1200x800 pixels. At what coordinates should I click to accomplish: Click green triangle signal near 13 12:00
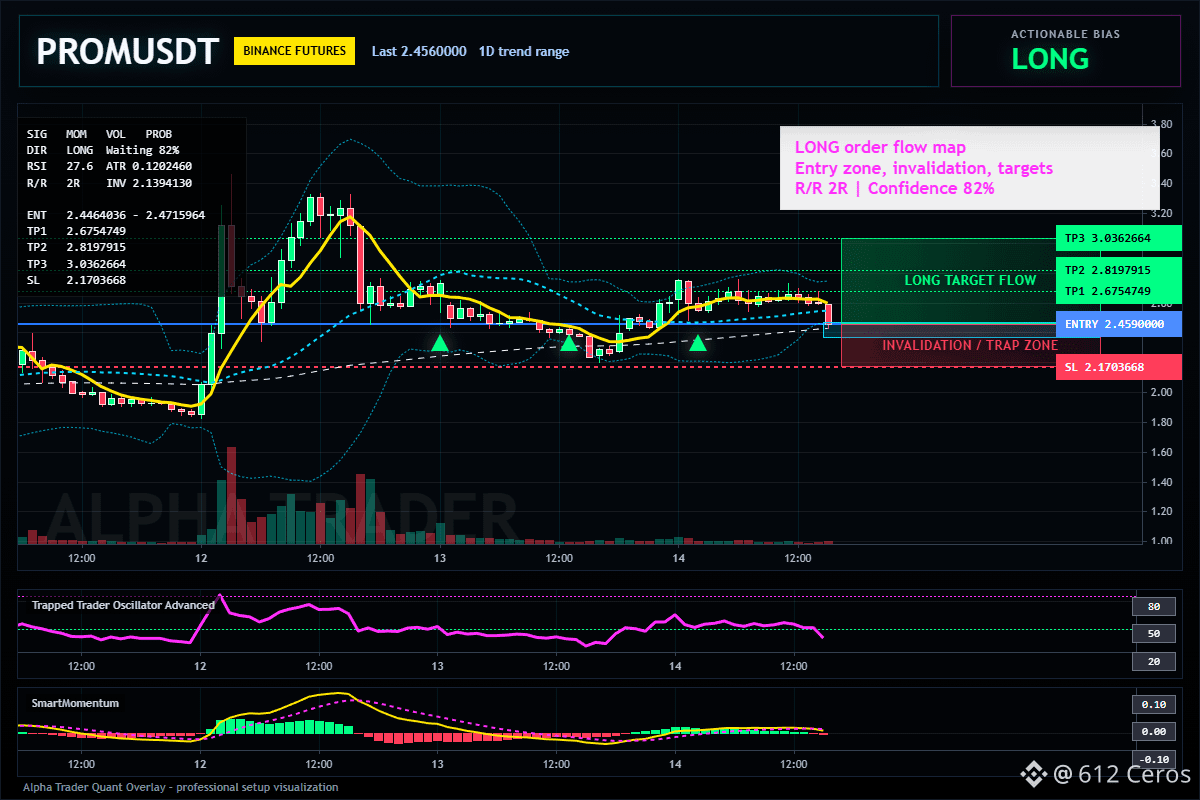568,343
